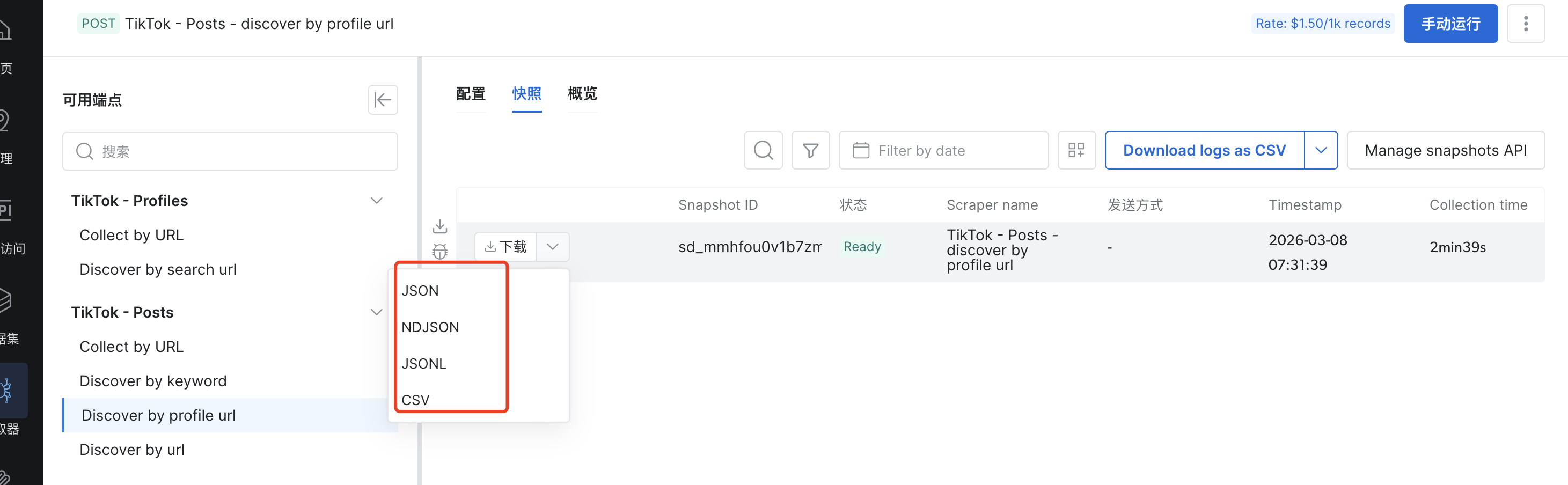The height and width of the screenshot is (485, 1568).
Task: Open the Filter by date field
Action: (943, 150)
